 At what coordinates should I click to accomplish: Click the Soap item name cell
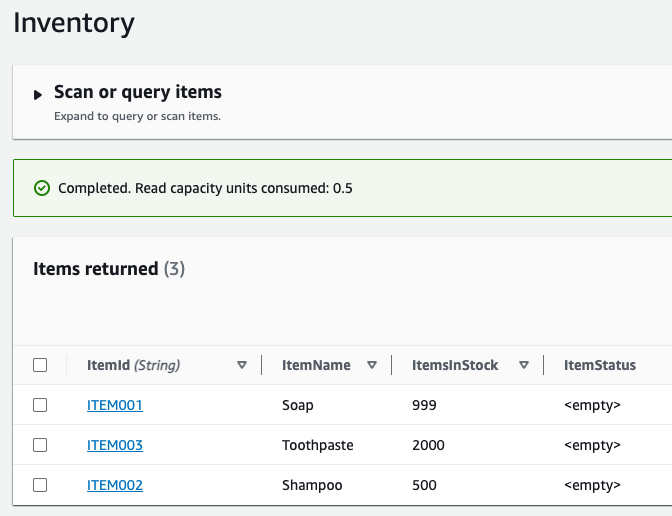click(298, 405)
